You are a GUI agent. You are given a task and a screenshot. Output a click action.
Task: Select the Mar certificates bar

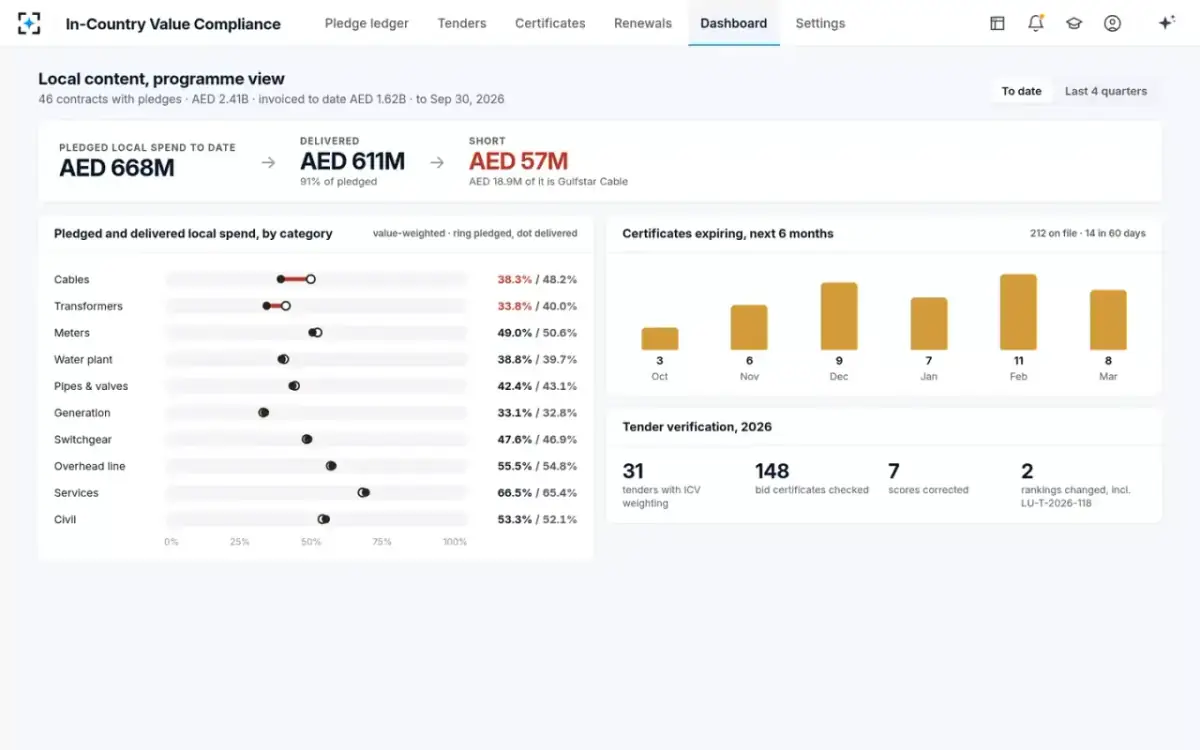pos(1108,320)
